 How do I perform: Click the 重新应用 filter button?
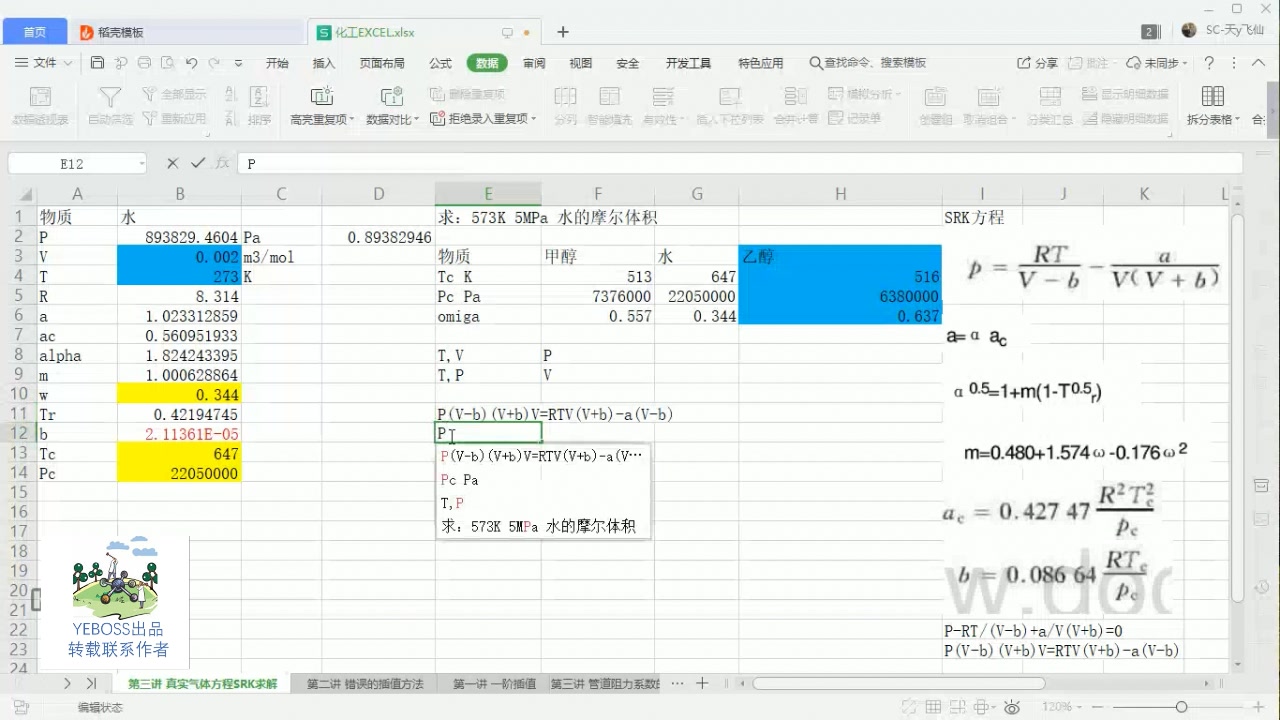click(174, 118)
